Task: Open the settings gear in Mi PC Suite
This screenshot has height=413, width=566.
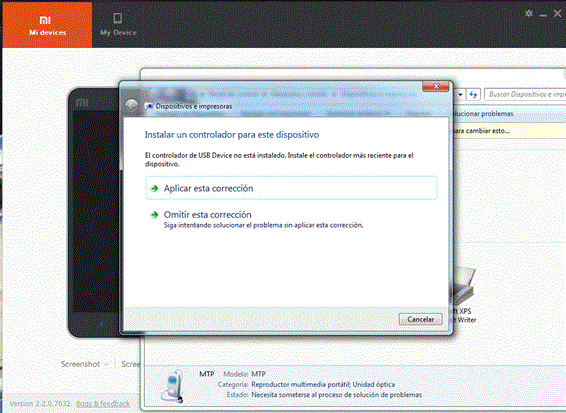Action: coord(529,14)
